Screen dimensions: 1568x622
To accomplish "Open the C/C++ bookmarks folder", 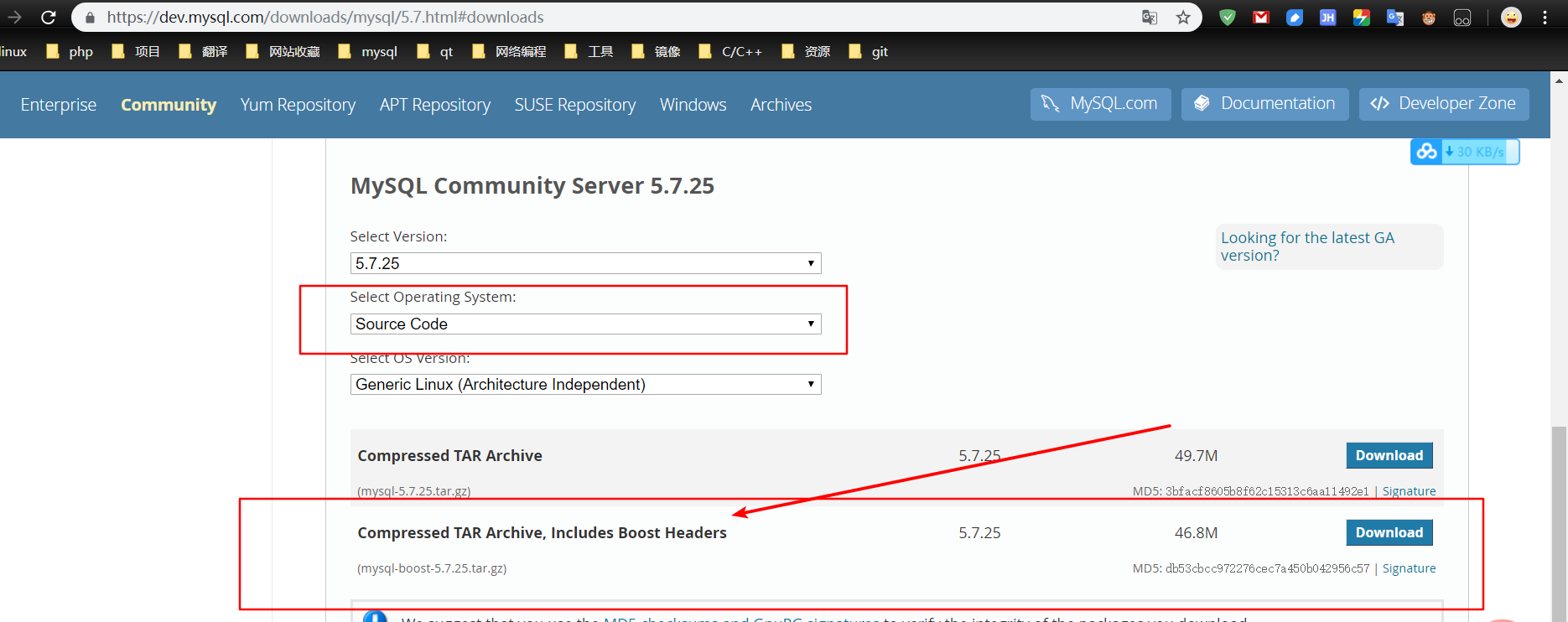I will tap(730, 52).
